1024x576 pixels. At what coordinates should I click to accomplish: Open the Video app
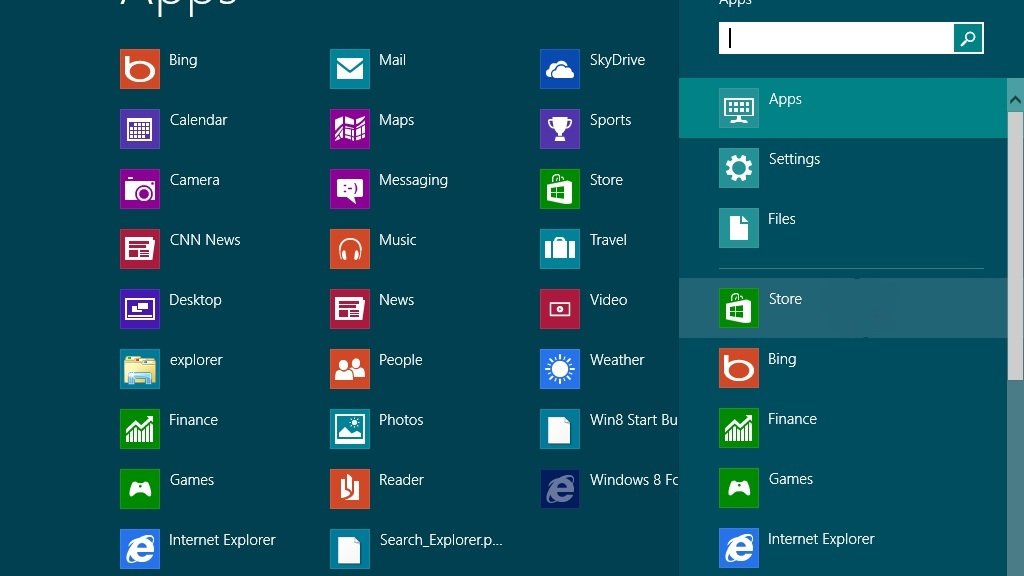(x=560, y=309)
